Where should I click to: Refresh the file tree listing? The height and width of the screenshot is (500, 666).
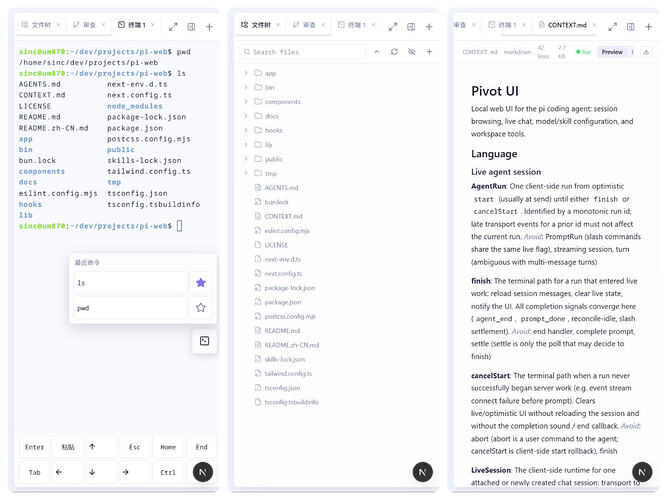(x=394, y=51)
